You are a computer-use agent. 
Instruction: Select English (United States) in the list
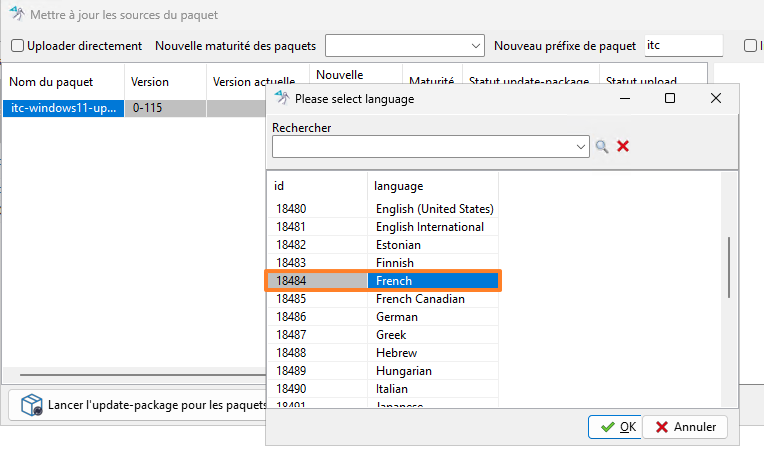pyautogui.click(x=434, y=209)
